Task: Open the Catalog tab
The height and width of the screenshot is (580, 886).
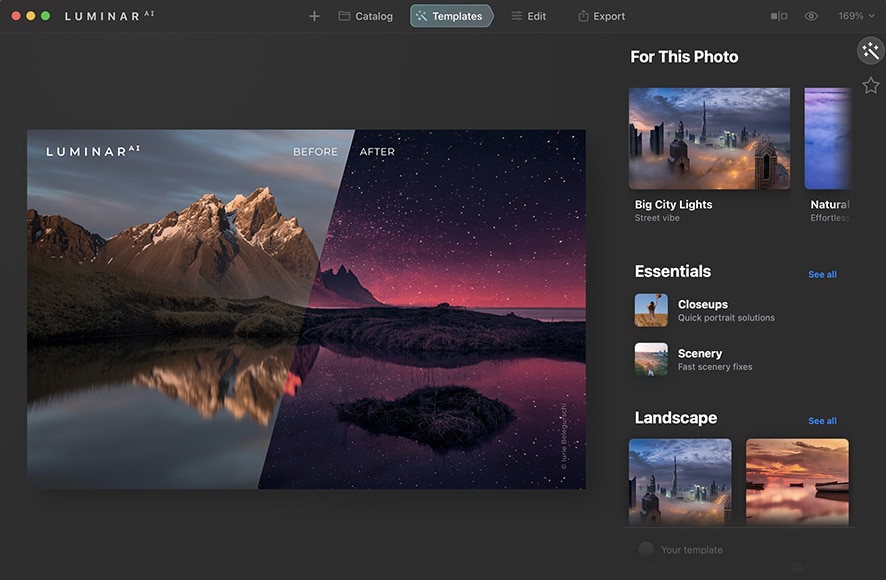Action: click(366, 16)
